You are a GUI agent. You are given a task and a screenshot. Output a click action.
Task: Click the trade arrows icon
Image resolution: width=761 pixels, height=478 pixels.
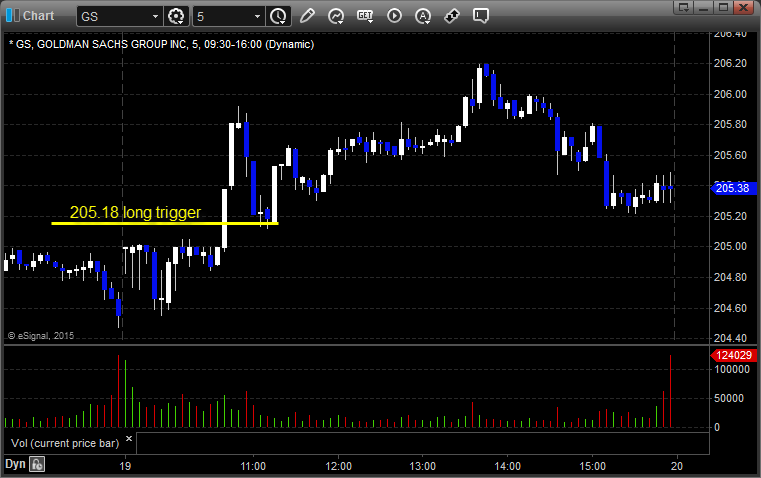click(x=452, y=16)
